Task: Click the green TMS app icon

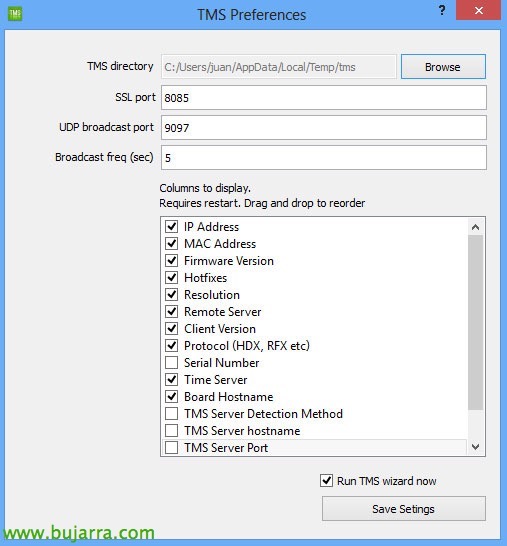Action: click(15, 14)
